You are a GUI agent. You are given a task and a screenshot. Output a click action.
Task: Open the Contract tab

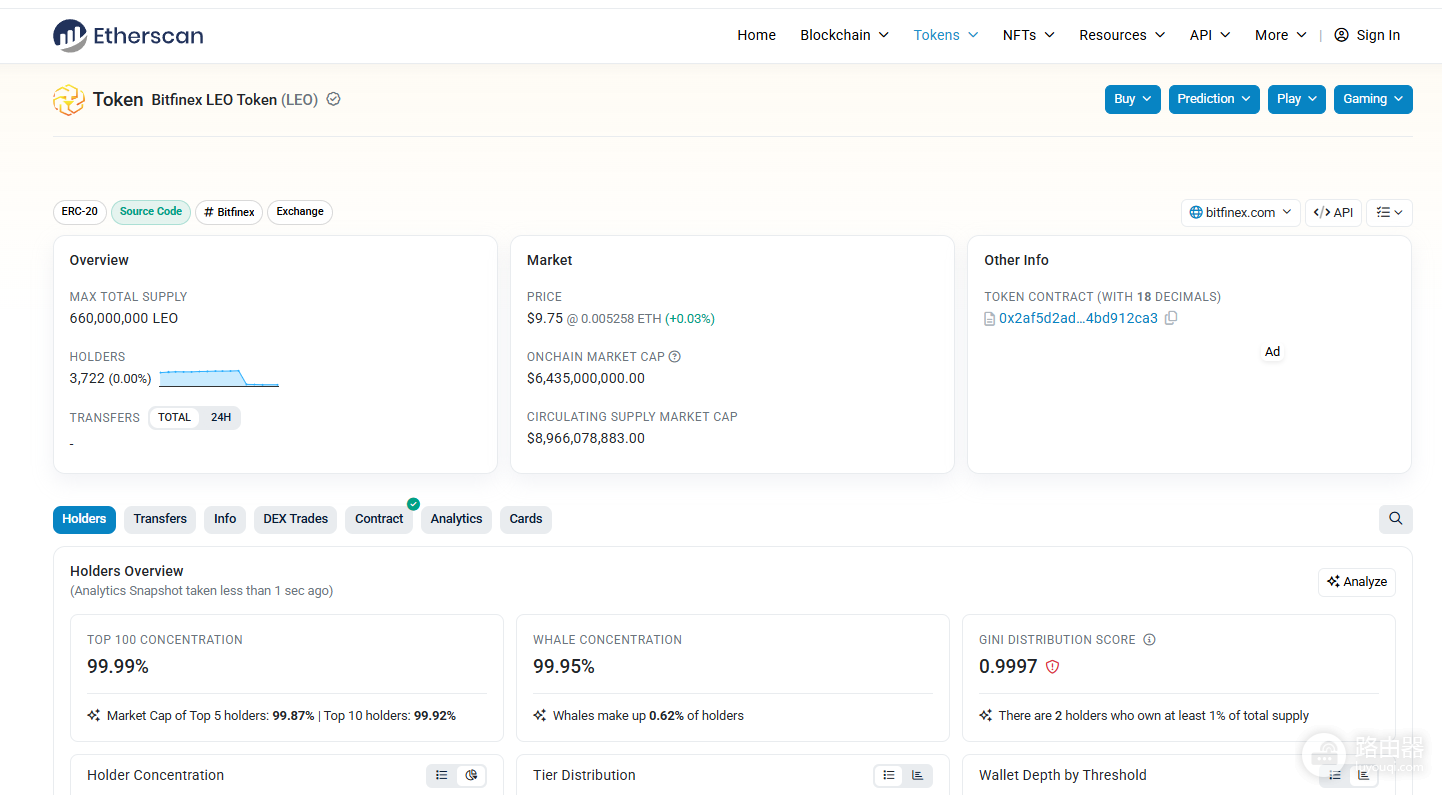379,519
